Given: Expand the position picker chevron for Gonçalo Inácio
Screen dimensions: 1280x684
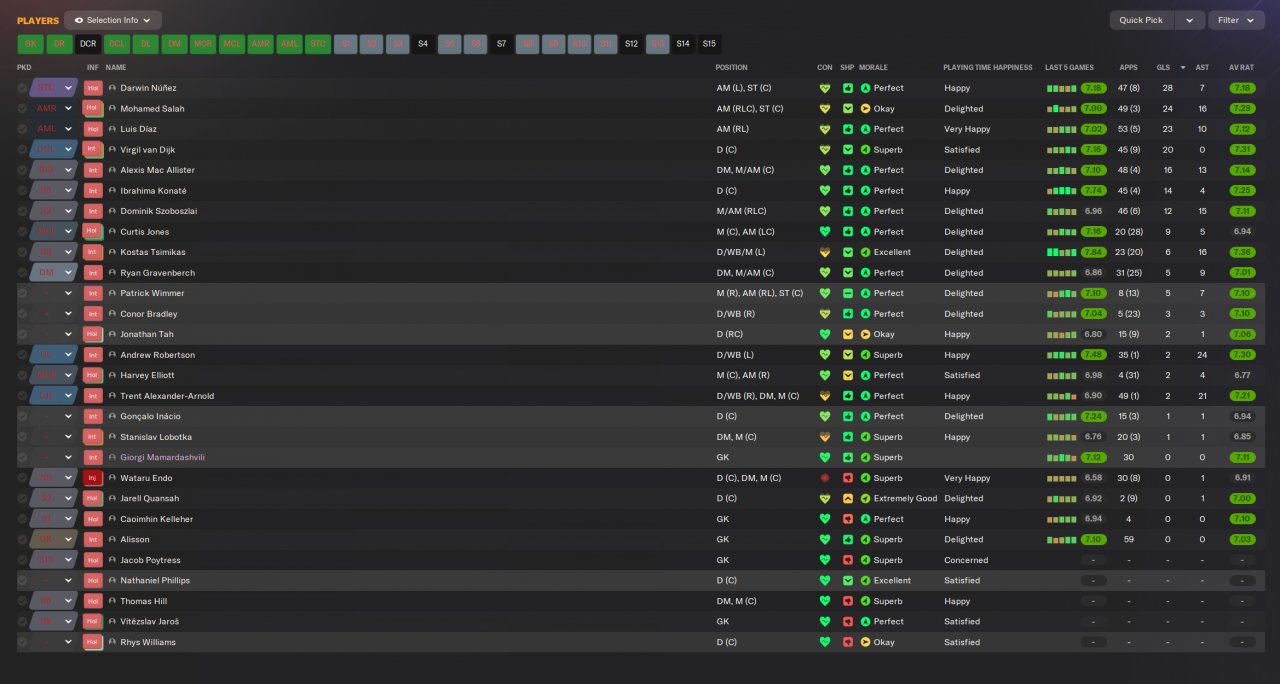Looking at the screenshot, I should click(x=68, y=416).
